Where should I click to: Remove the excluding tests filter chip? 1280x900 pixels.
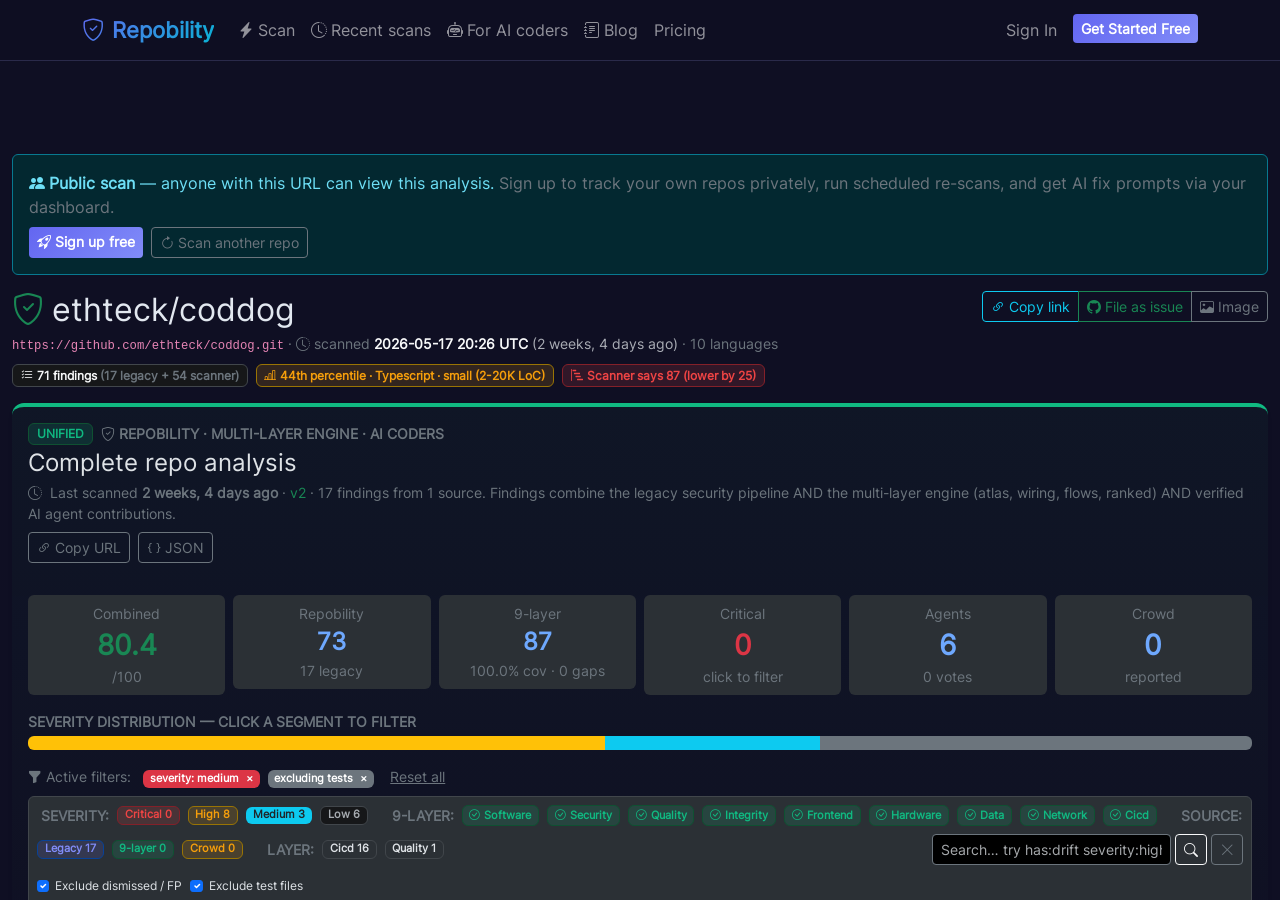point(363,779)
